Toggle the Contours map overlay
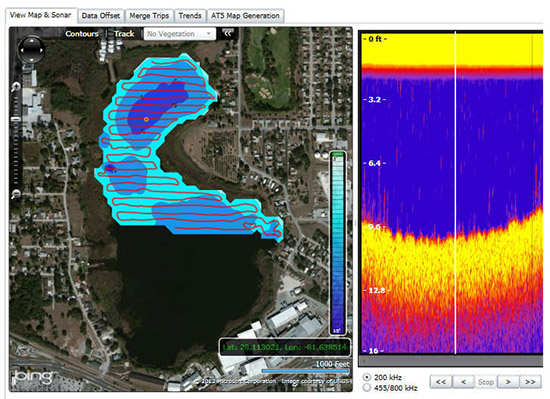 (82, 34)
